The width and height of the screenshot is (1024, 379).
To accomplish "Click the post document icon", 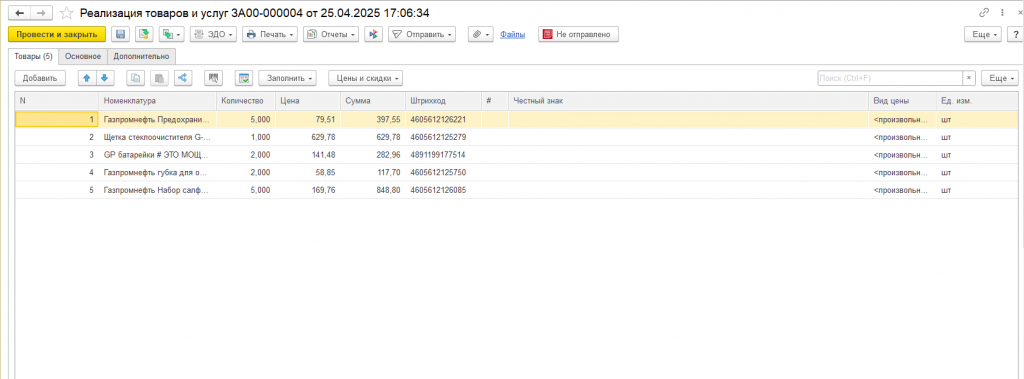I will [x=144, y=34].
